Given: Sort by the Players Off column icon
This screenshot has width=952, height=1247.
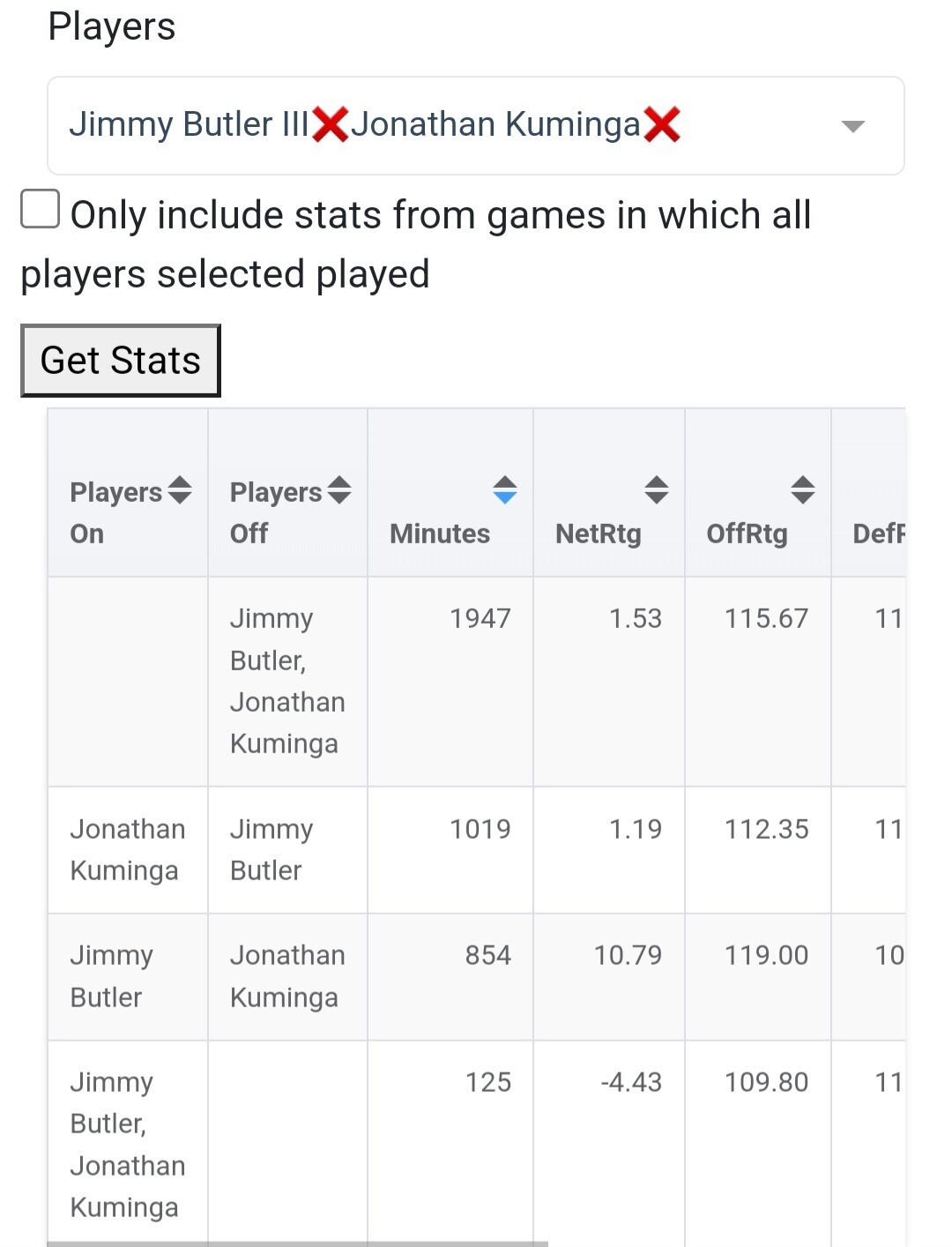Looking at the screenshot, I should [339, 489].
